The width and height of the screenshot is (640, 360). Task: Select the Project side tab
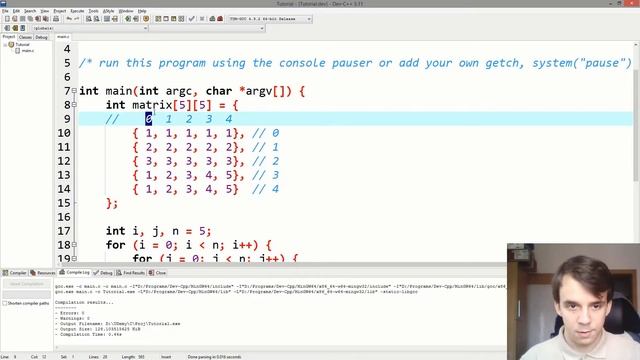click(x=9, y=37)
